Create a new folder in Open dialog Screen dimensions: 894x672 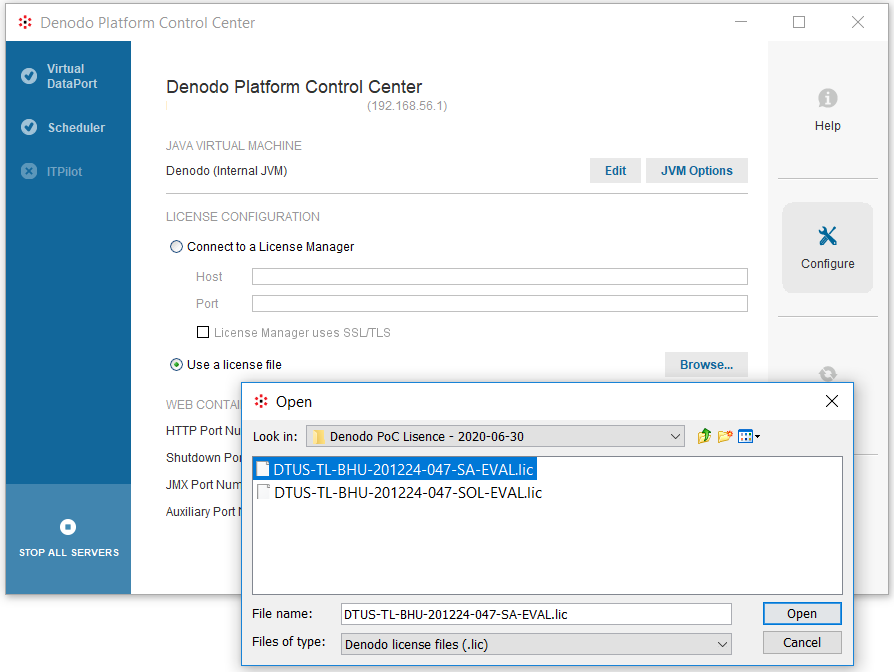click(x=725, y=436)
